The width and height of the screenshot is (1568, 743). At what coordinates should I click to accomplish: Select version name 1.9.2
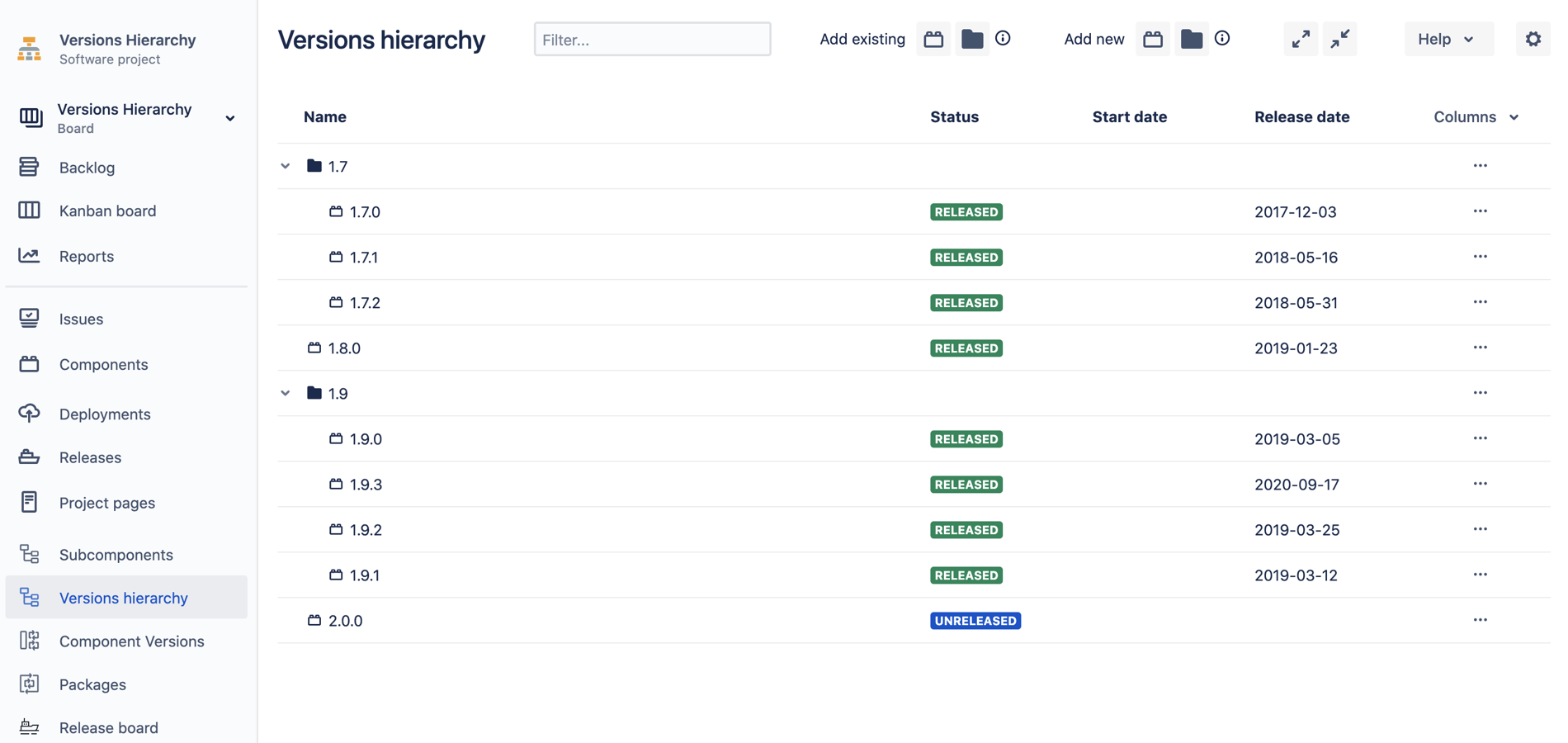pyautogui.click(x=366, y=530)
